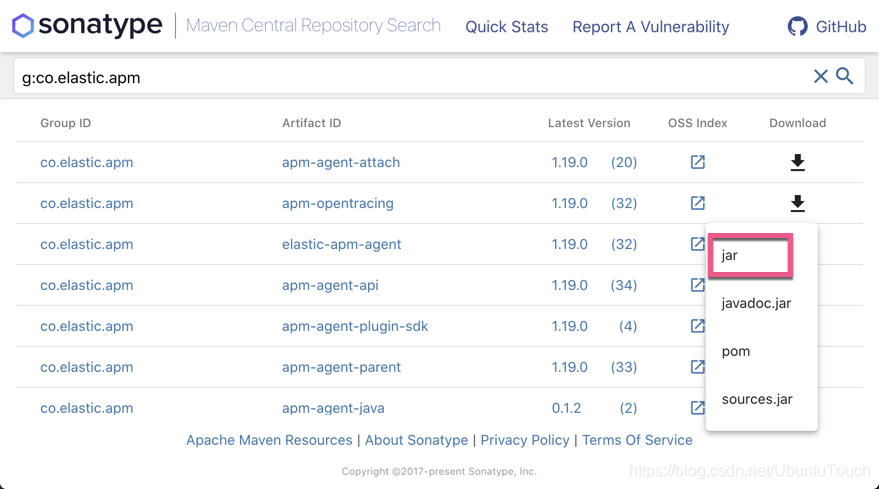This screenshot has width=879, height=489.
Task: Open artifact apm-agent-parent
Action: pyautogui.click(x=341, y=367)
